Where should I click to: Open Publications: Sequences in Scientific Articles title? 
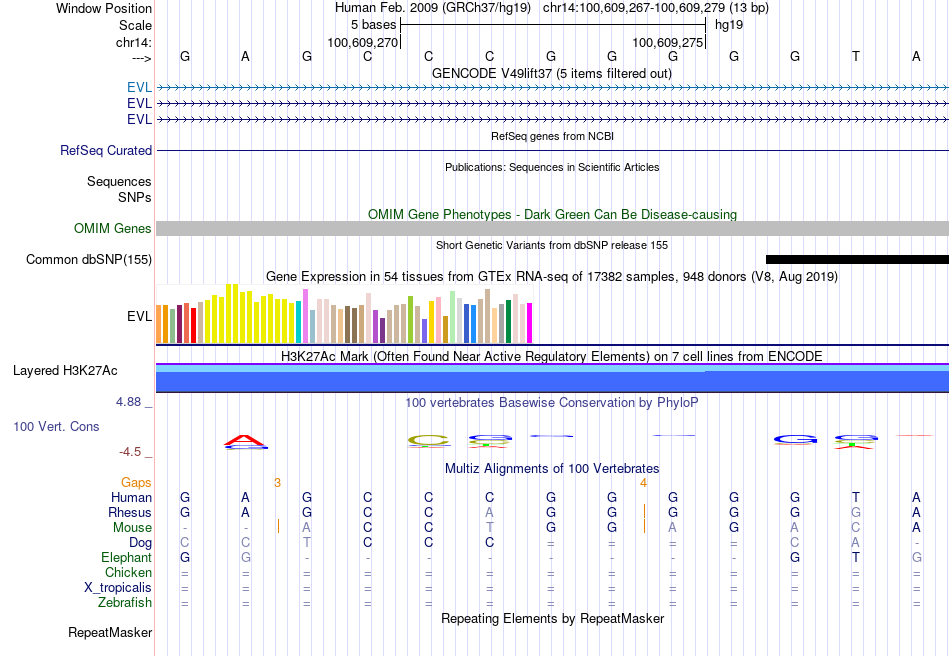(552, 167)
